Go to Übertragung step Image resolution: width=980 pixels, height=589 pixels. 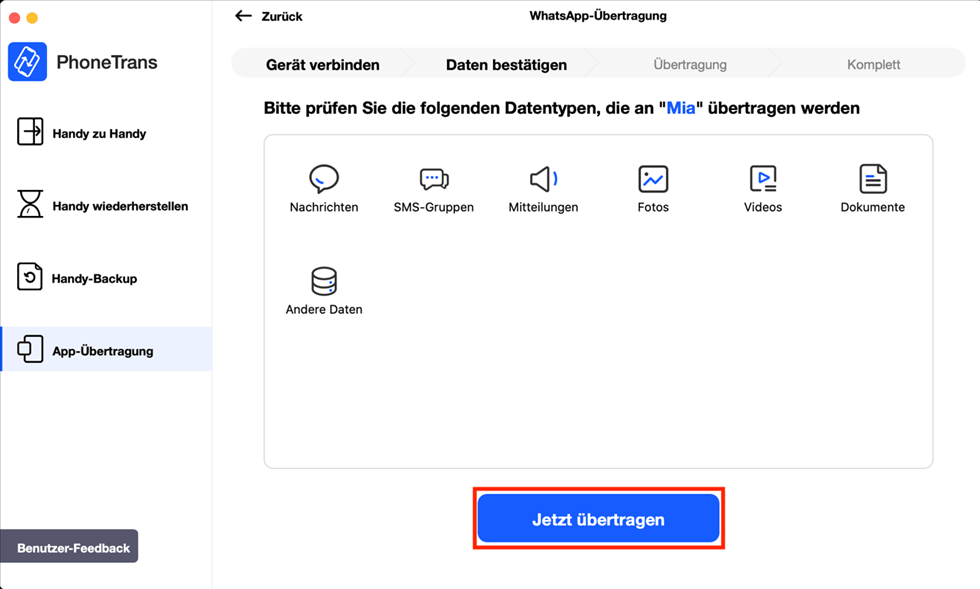[x=690, y=64]
